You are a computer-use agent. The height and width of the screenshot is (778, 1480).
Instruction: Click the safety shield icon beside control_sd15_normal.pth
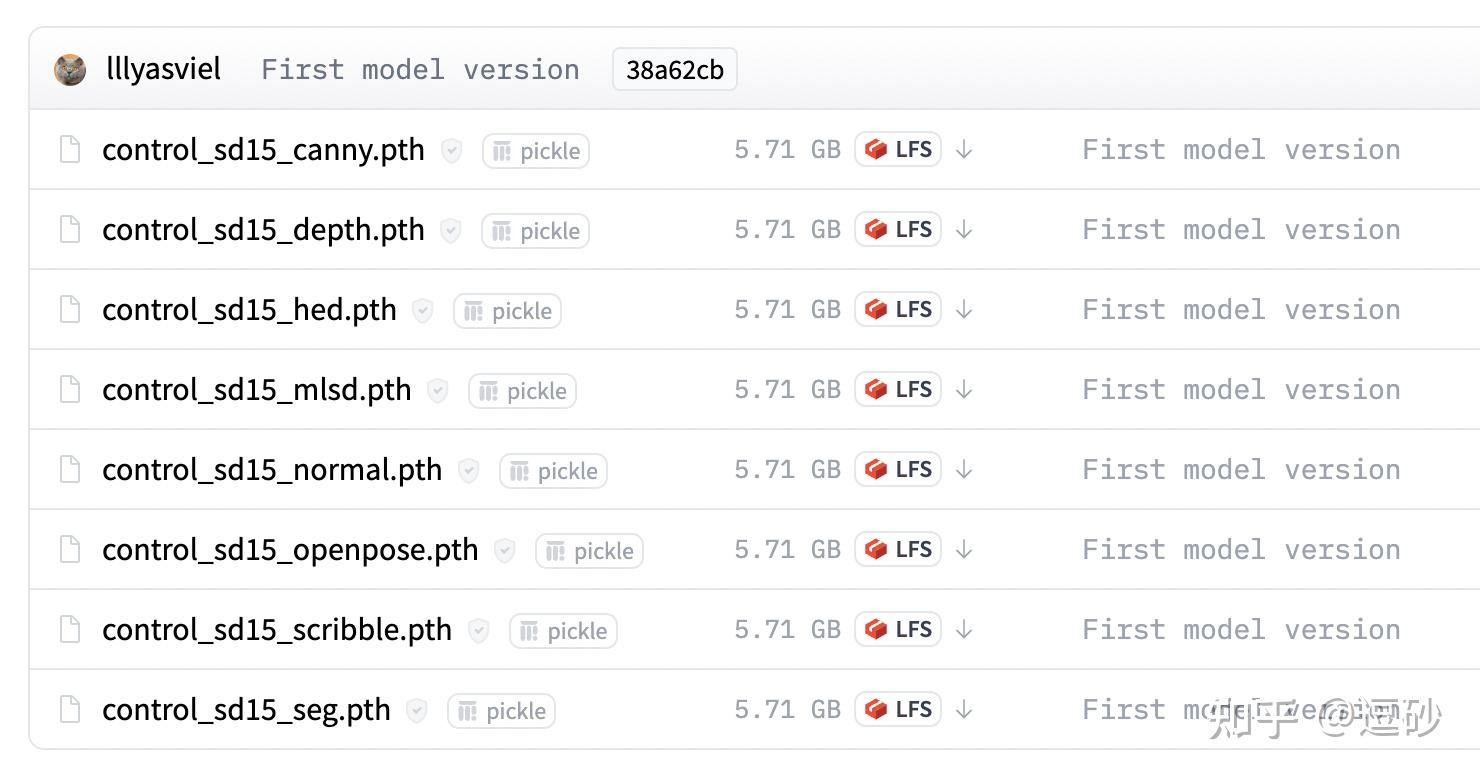(x=469, y=470)
